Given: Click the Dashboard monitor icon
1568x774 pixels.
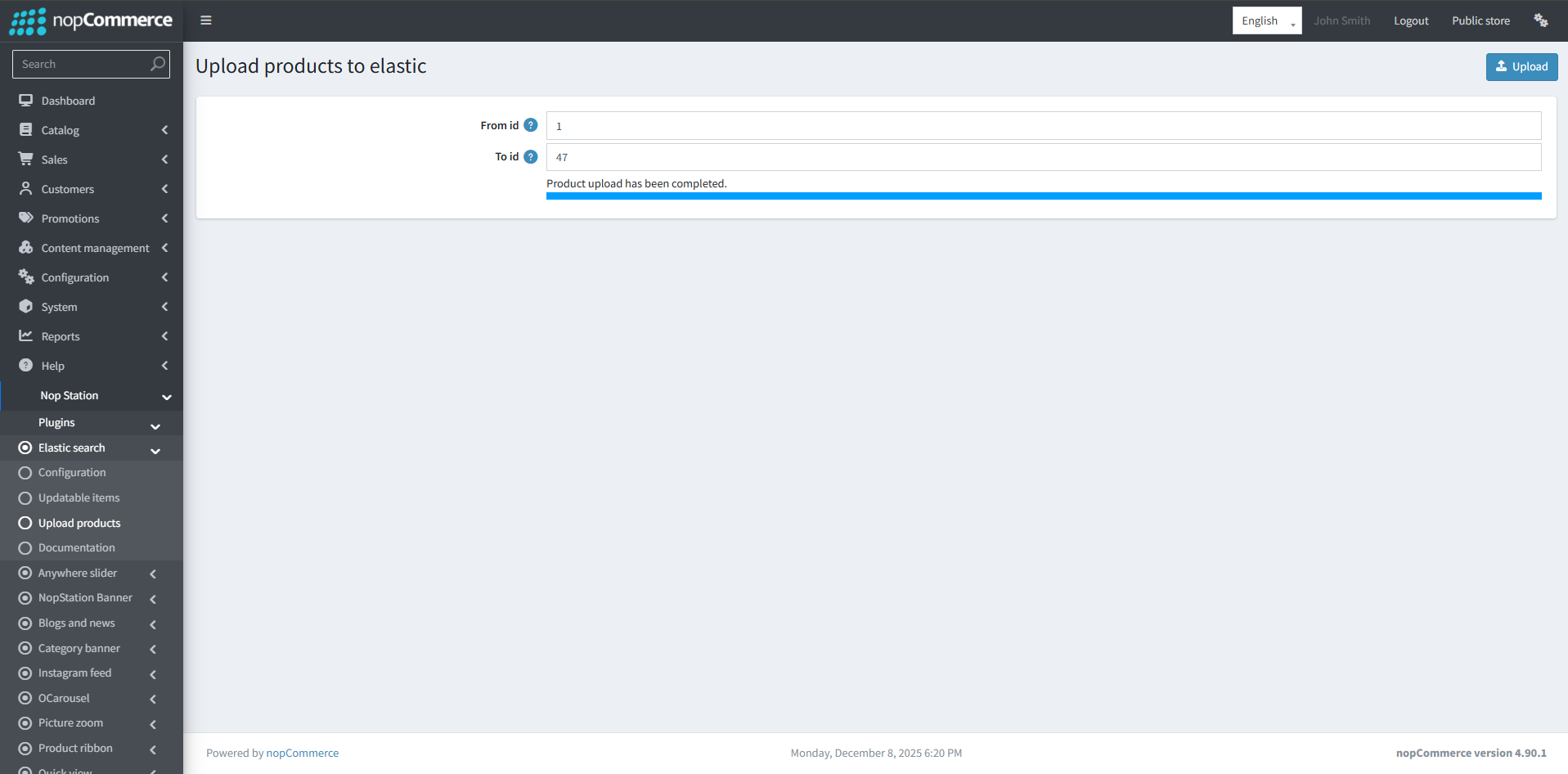Looking at the screenshot, I should point(26,101).
